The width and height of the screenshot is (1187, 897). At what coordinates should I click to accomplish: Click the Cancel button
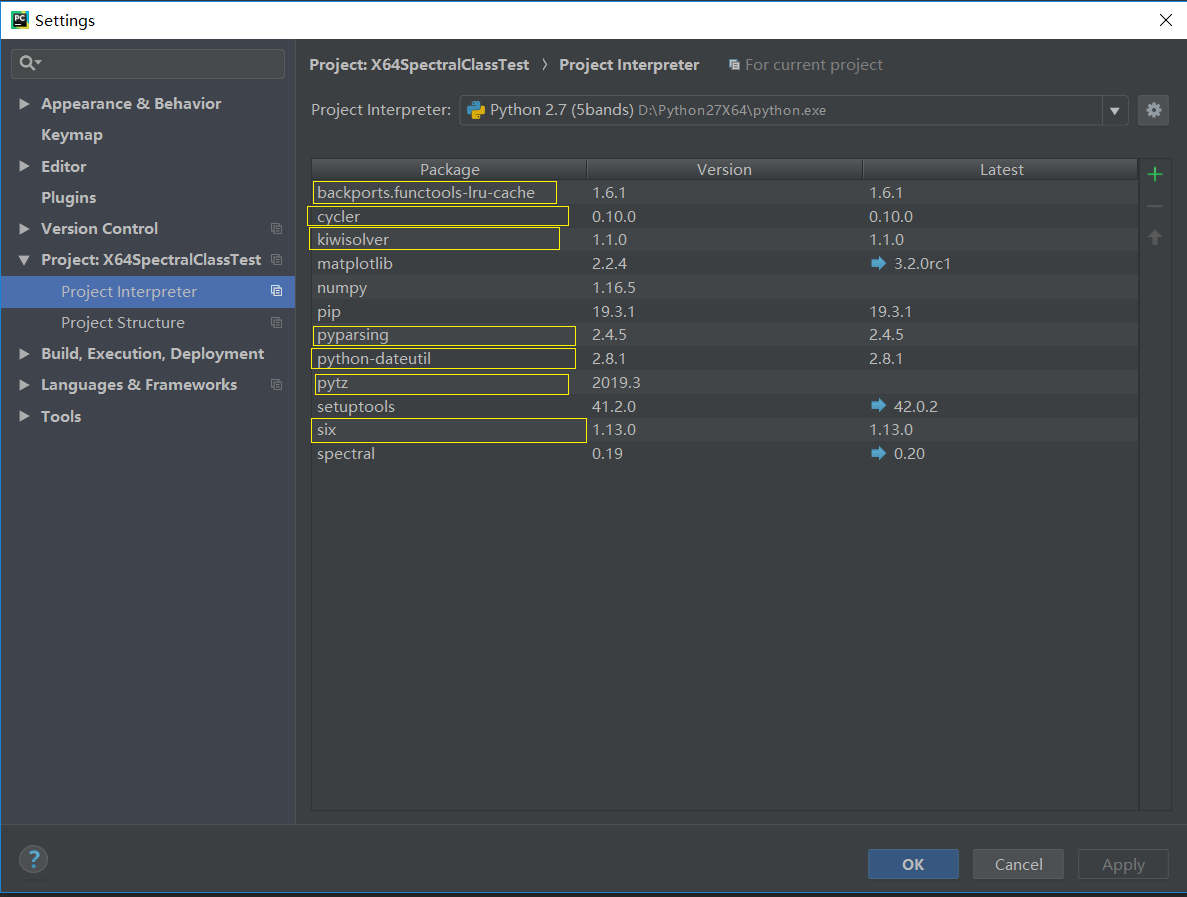pyautogui.click(x=1018, y=864)
